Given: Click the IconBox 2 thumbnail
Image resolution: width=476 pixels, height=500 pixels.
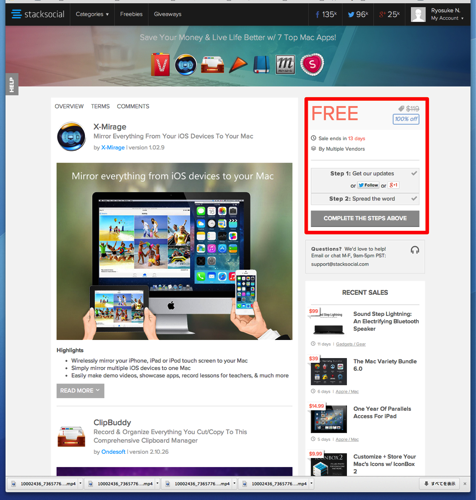Looking at the screenshot, I should pyautogui.click(x=329, y=465).
